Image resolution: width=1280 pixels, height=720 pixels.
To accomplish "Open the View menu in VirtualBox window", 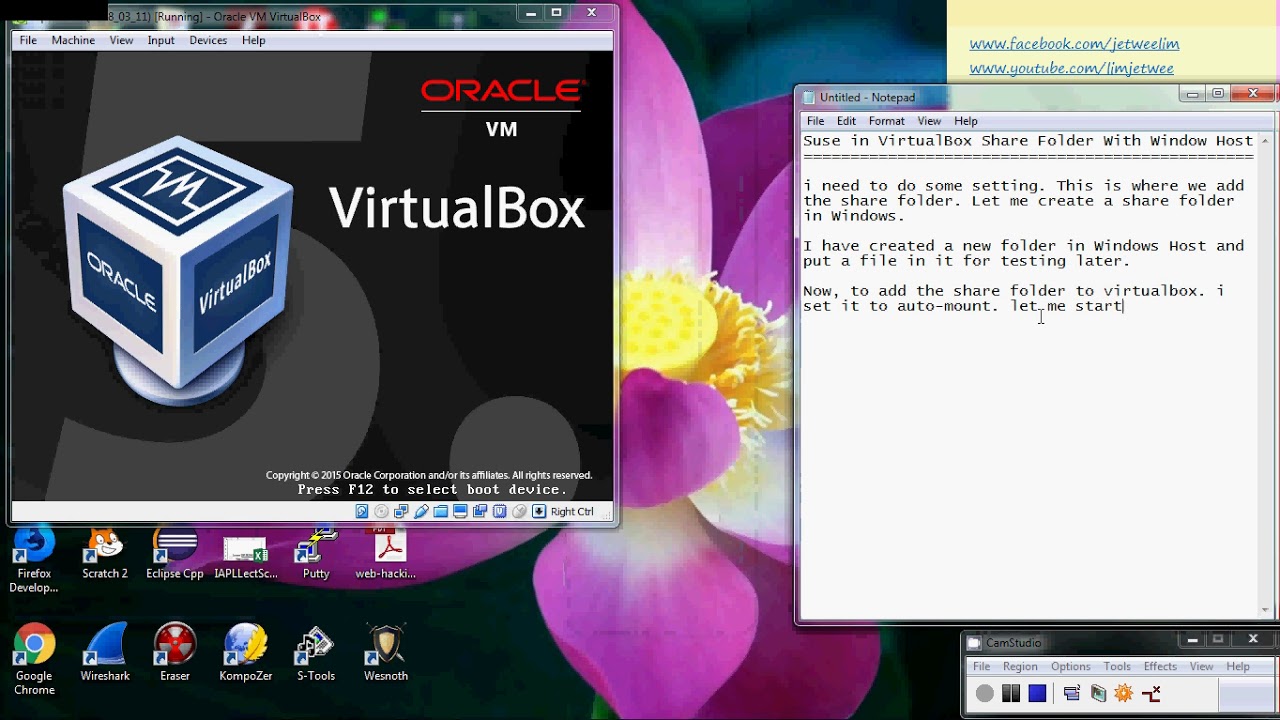I will [121, 40].
